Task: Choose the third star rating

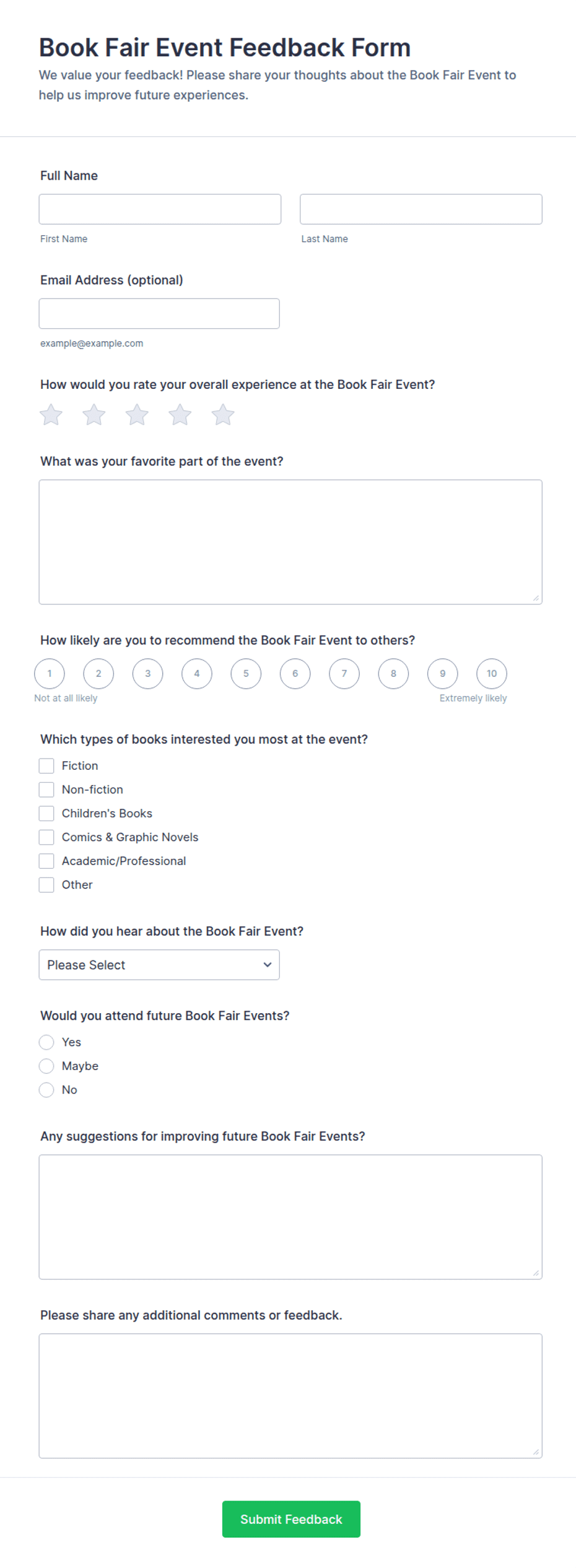Action: point(137,415)
